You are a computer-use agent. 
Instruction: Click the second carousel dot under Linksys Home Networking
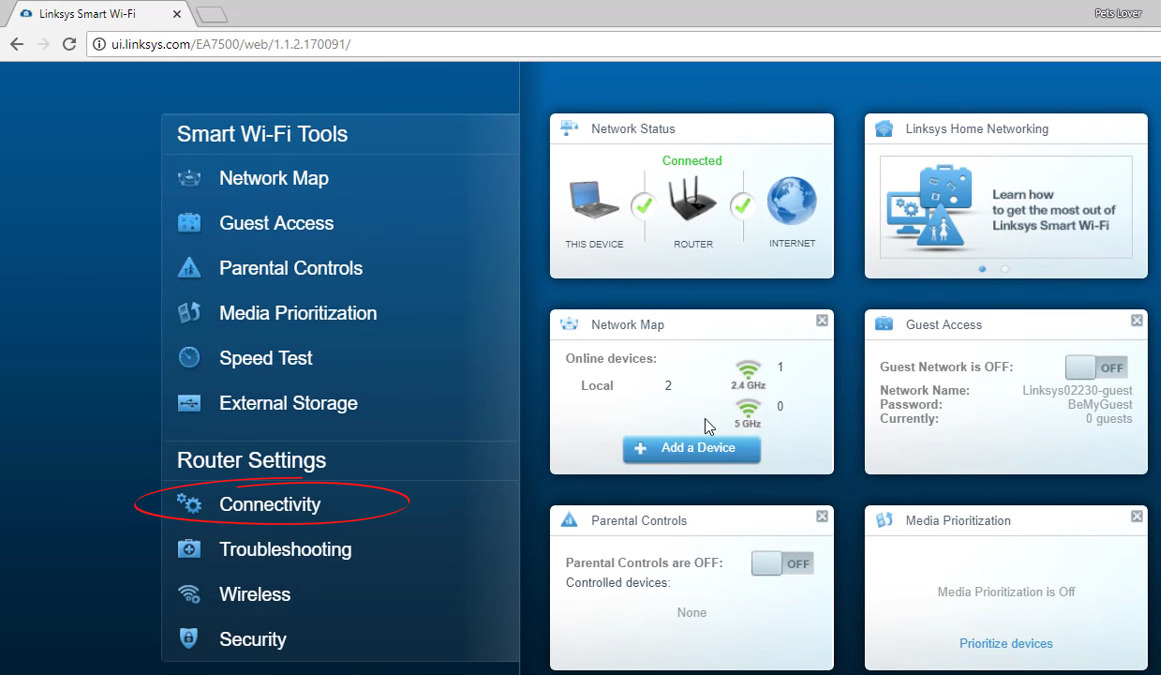point(1004,268)
